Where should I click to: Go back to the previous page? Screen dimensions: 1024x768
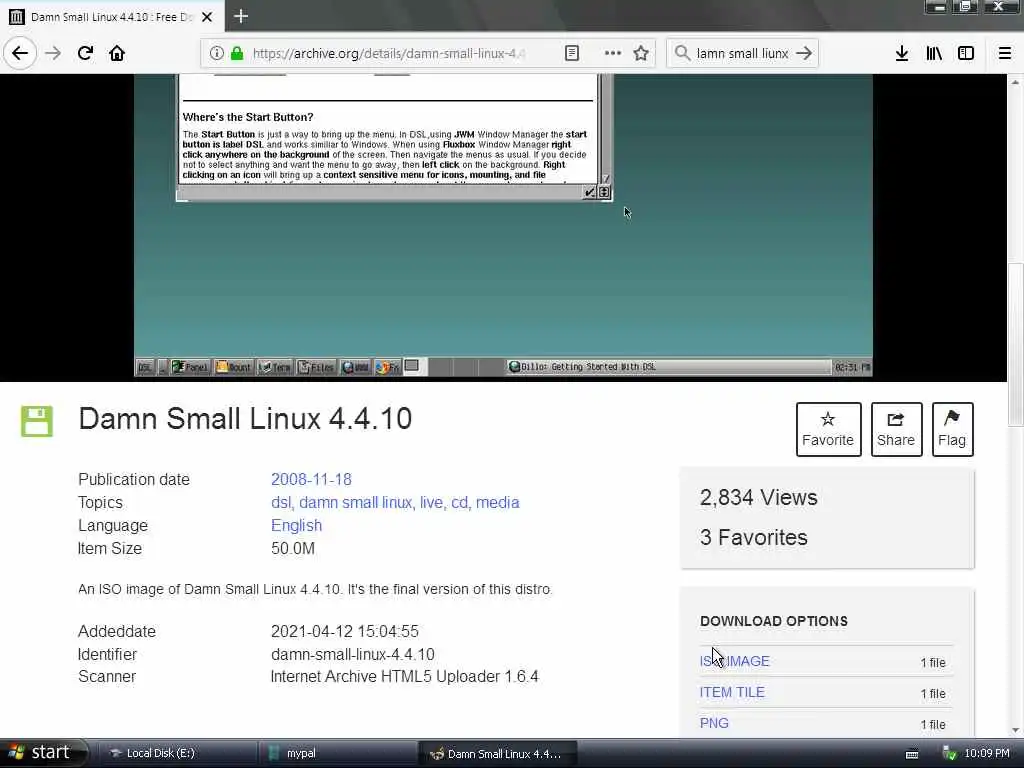(20, 53)
